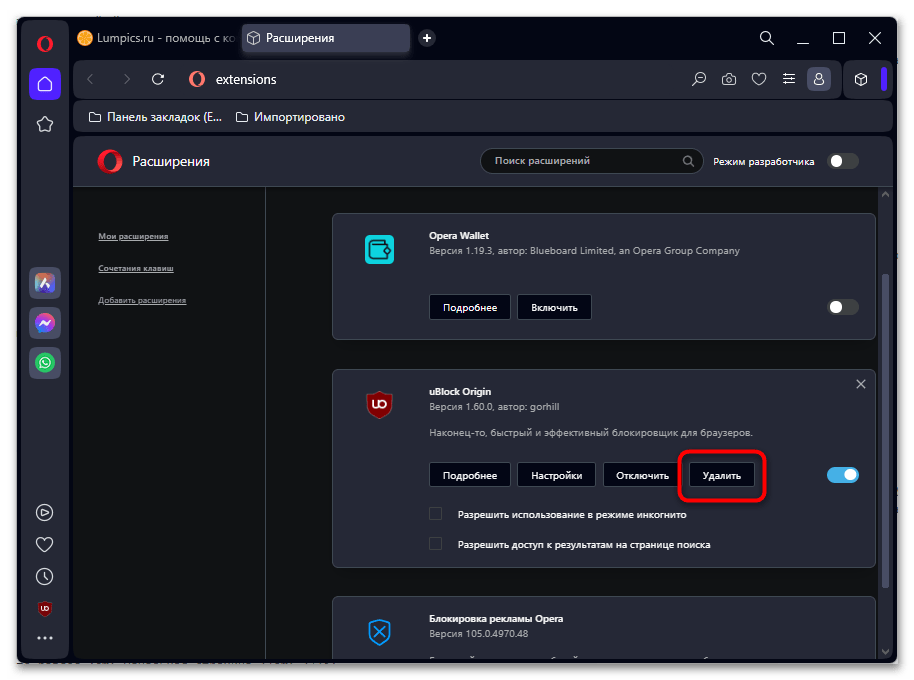Open the Импортировано bookmarks folder
Viewport: 914px width, 680px height.
point(290,117)
